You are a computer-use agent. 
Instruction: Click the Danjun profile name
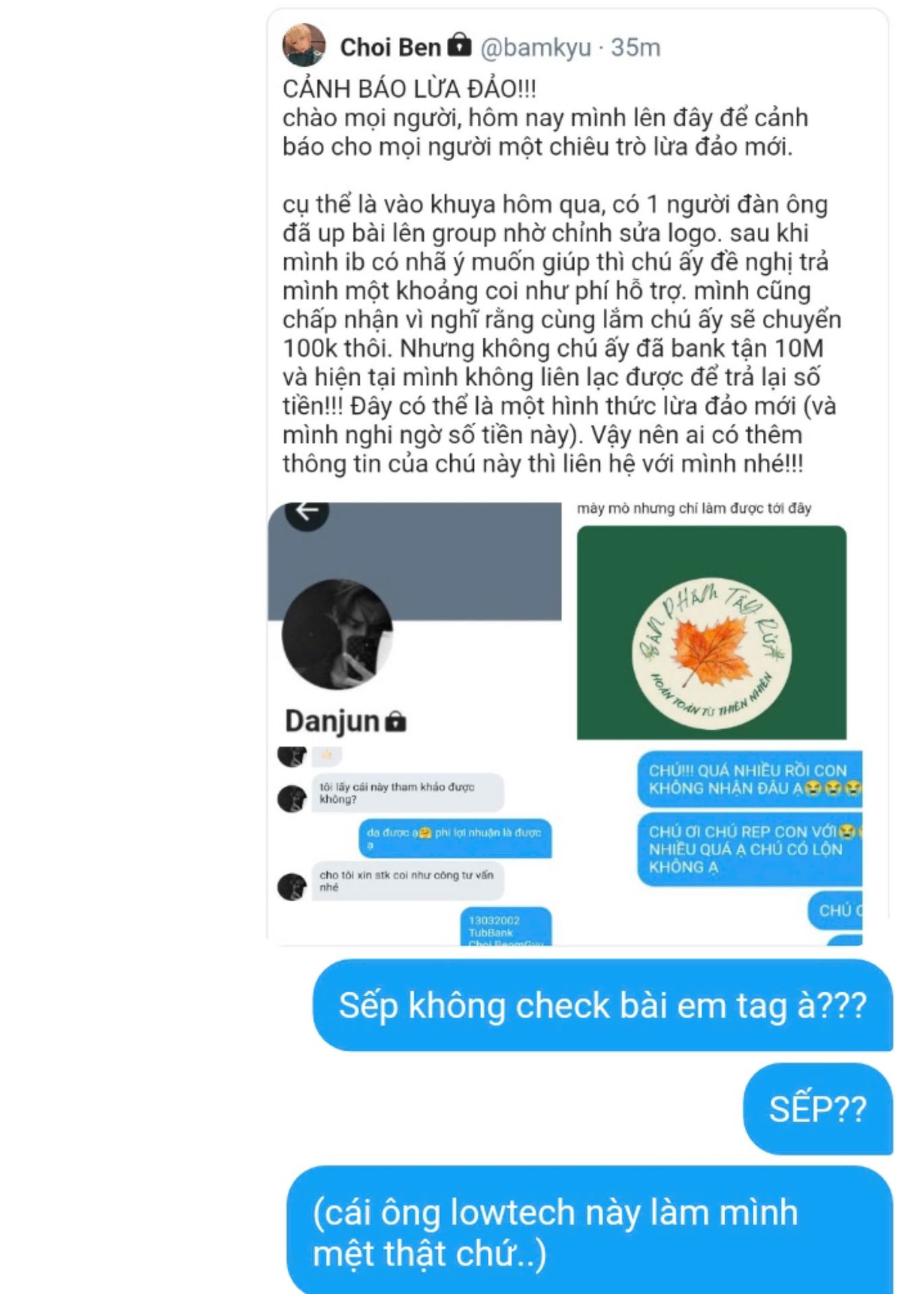pyautogui.click(x=333, y=721)
